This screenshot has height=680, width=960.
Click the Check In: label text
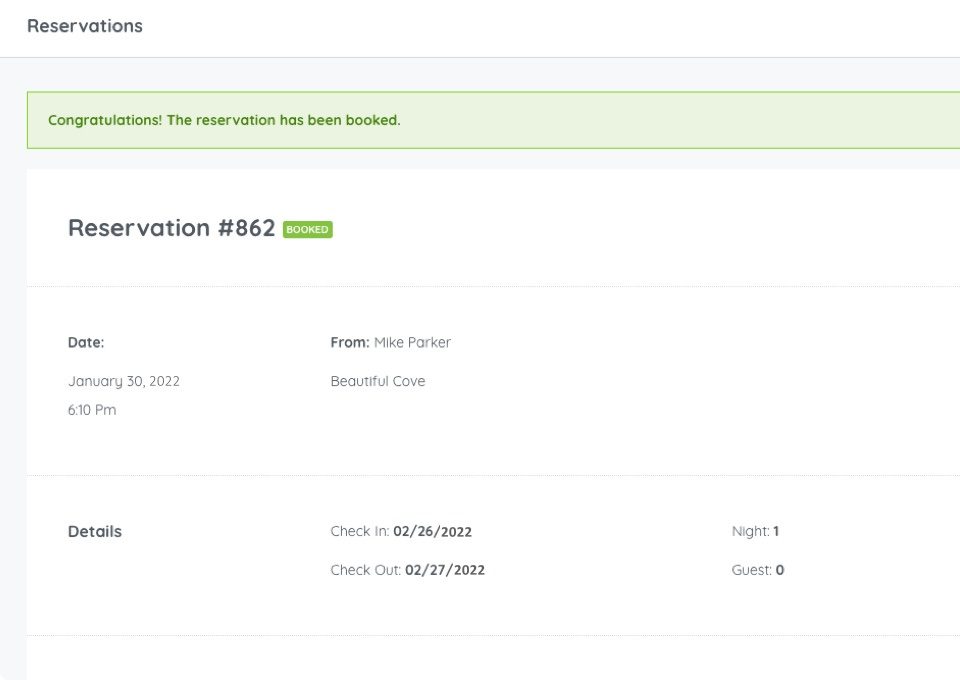click(360, 531)
